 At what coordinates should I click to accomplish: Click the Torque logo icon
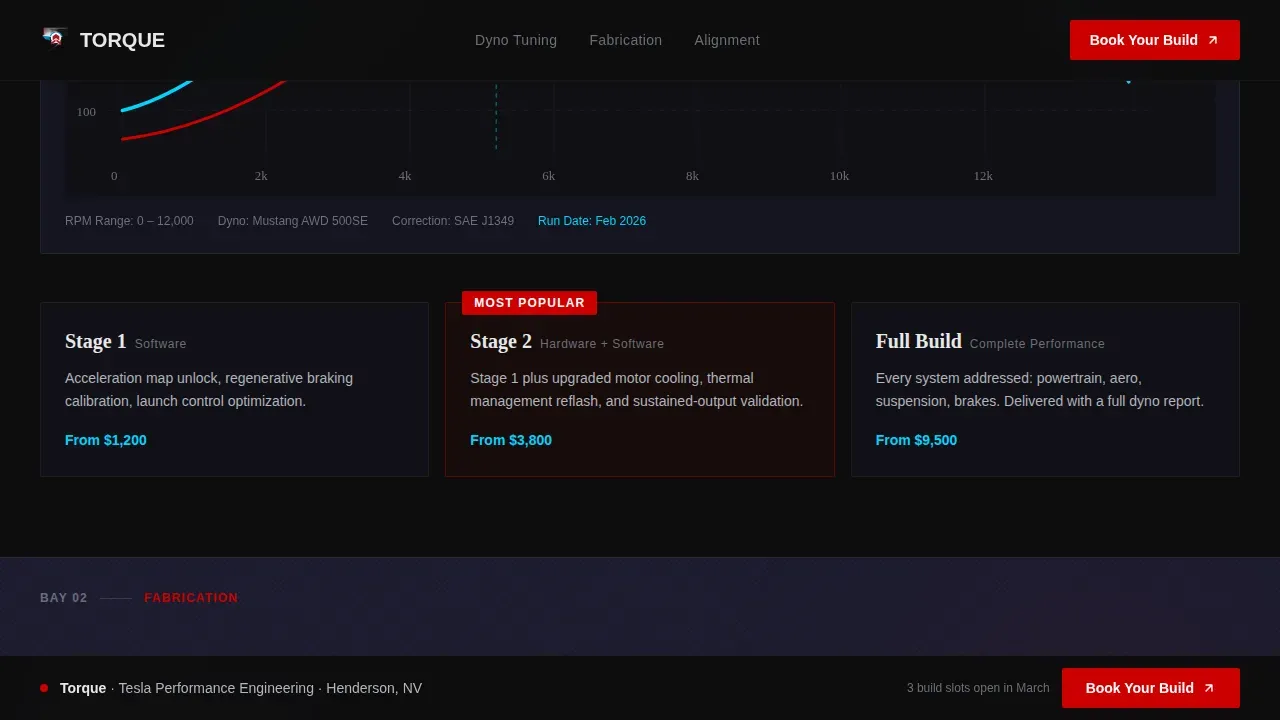click(x=55, y=38)
